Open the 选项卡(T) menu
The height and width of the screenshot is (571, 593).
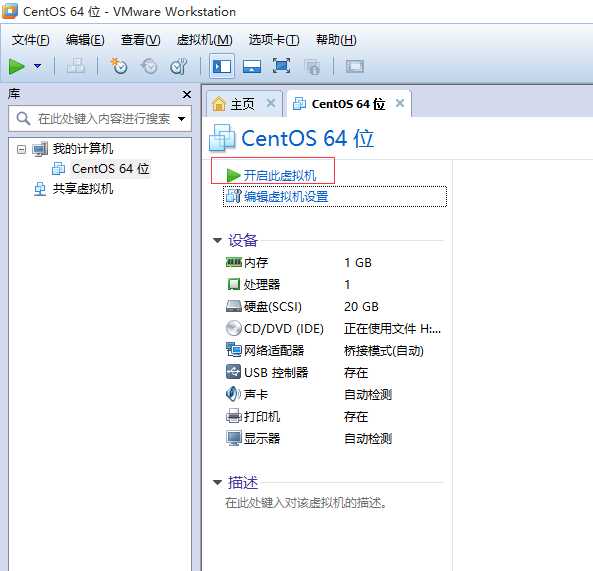click(x=274, y=40)
